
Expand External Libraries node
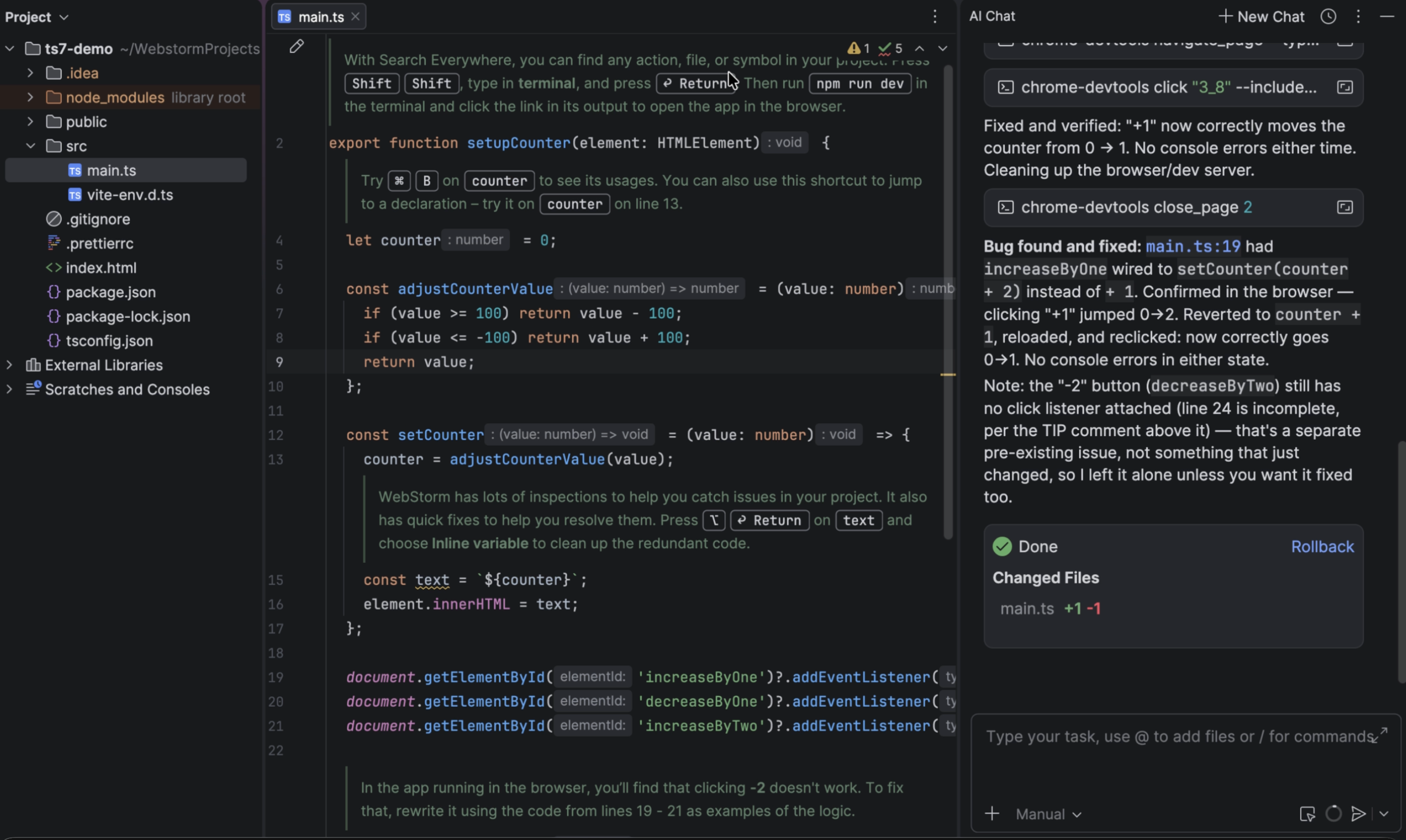(x=10, y=365)
